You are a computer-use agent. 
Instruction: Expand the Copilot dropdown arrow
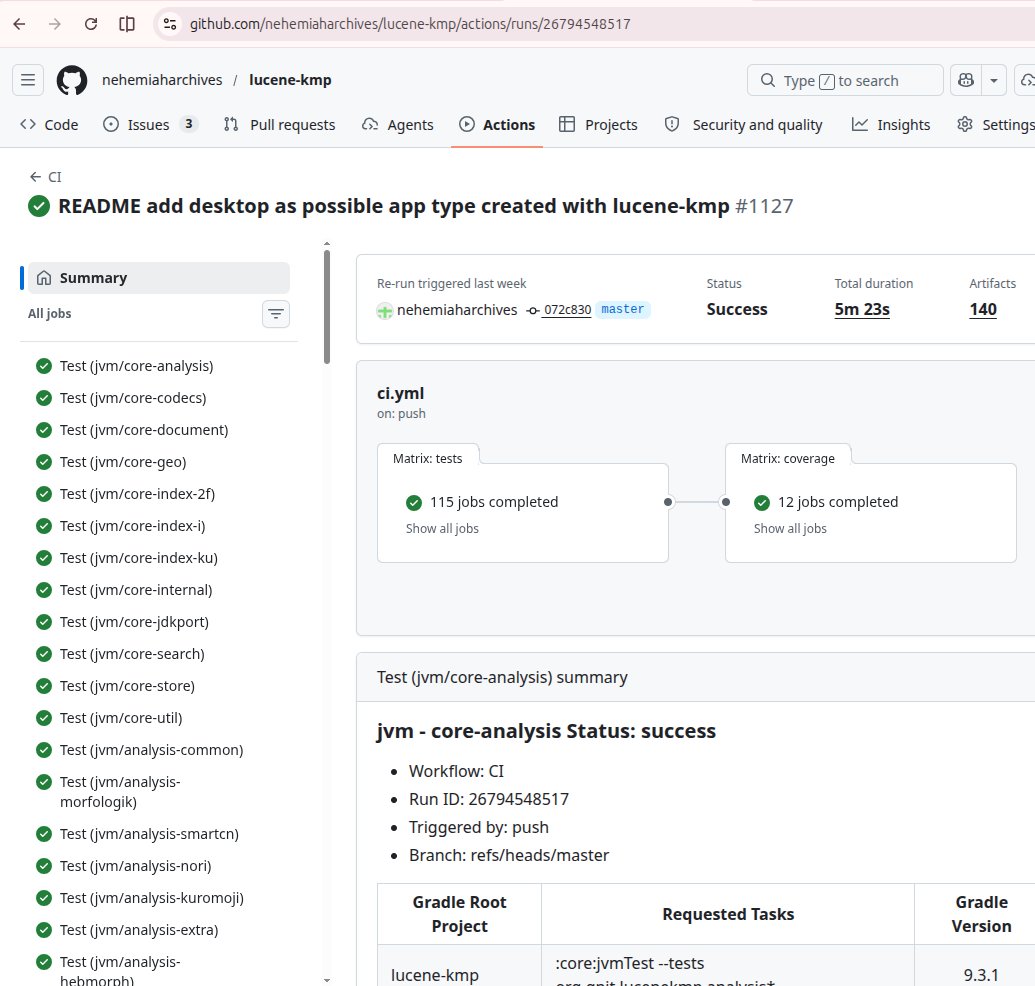coord(993,81)
